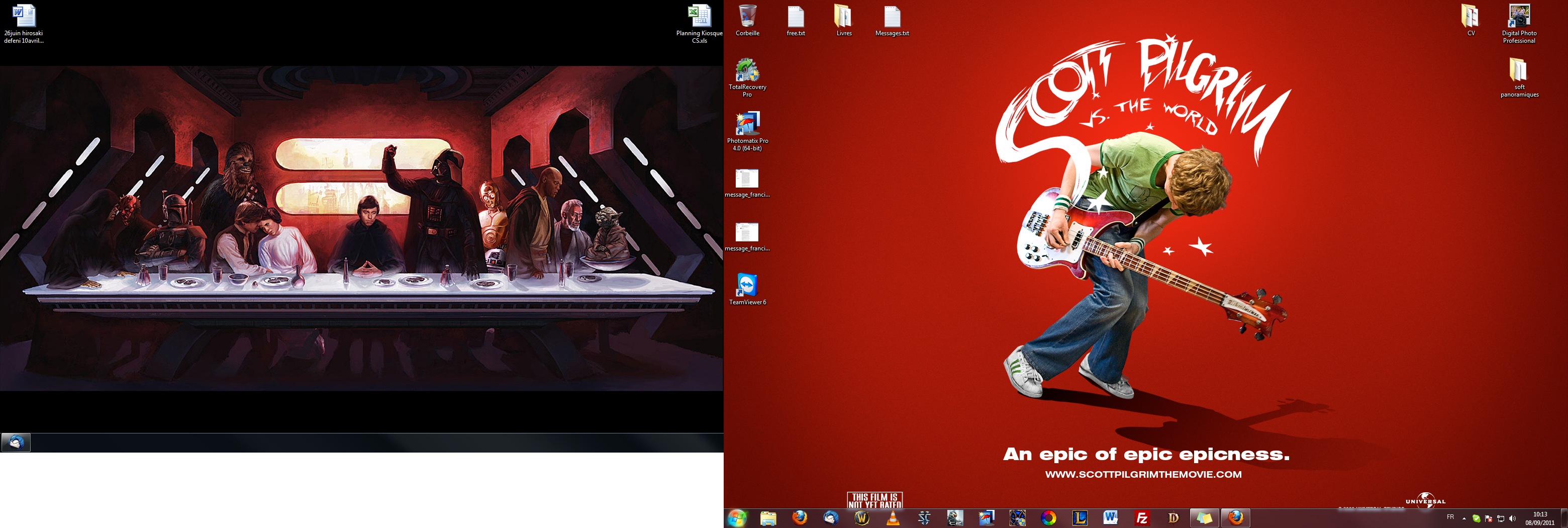The width and height of the screenshot is (1568, 528).
Task: Select Digital Photo Professional shortcut
Action: 1519,24
